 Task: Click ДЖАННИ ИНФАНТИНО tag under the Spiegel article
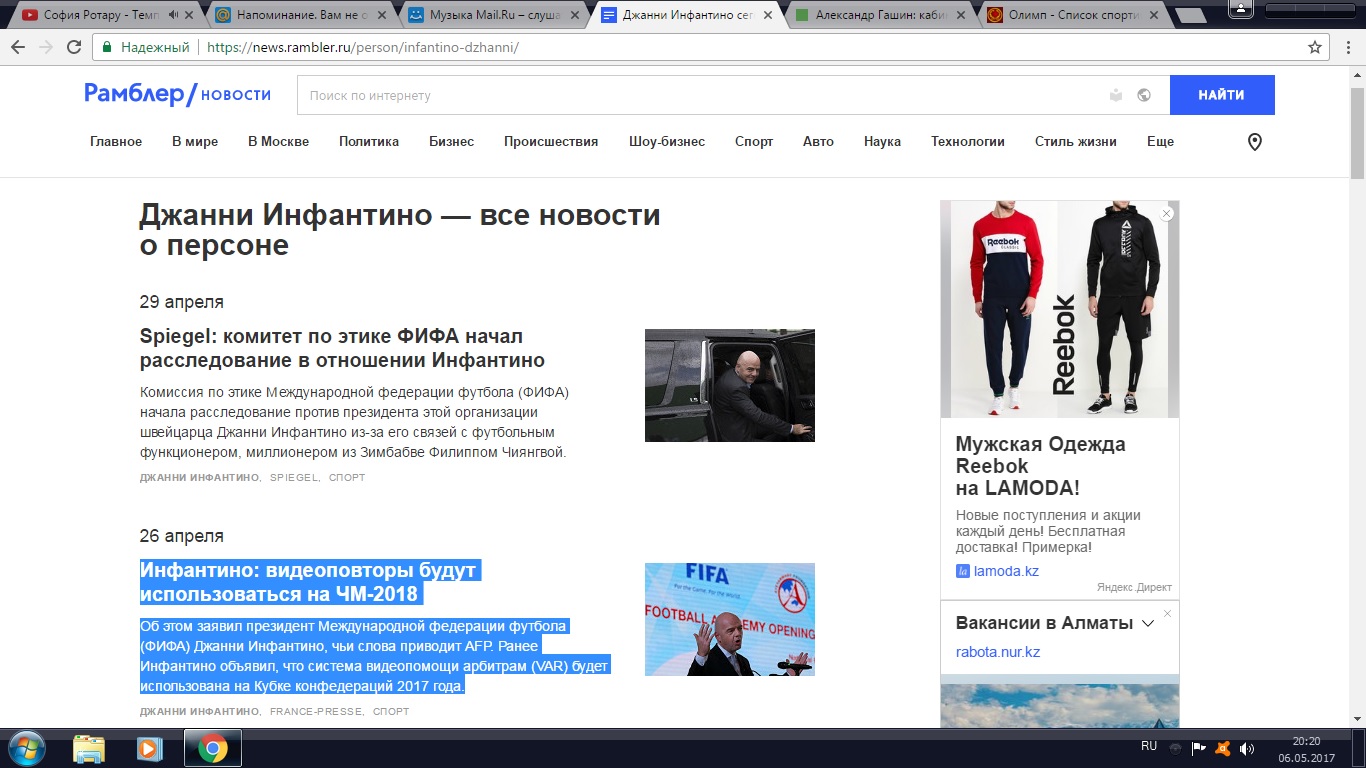pyautogui.click(x=199, y=478)
